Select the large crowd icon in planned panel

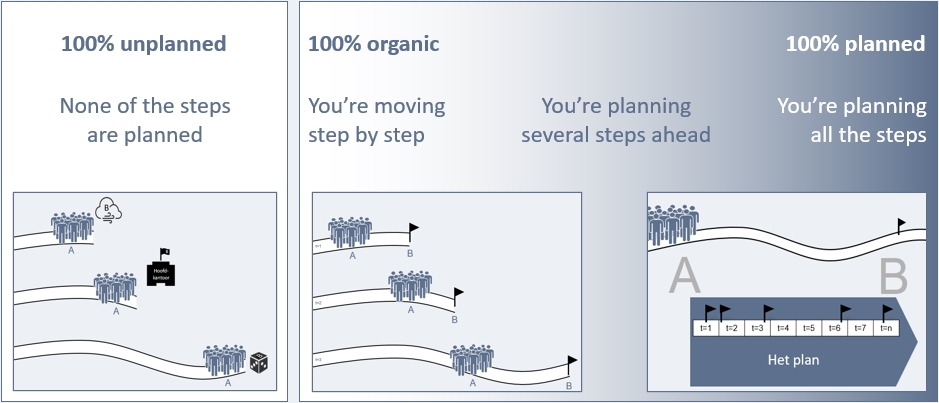click(673, 225)
